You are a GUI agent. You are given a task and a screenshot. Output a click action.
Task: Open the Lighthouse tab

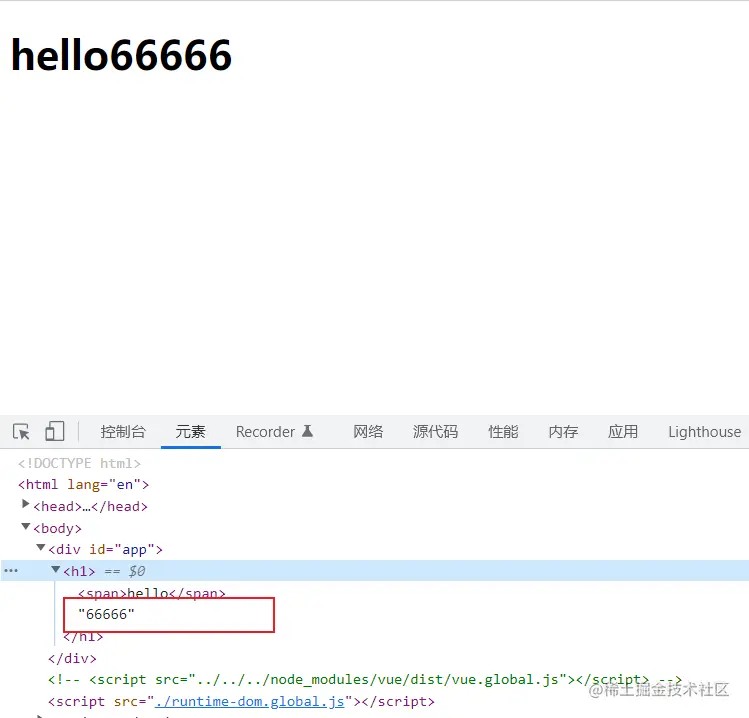coord(705,432)
